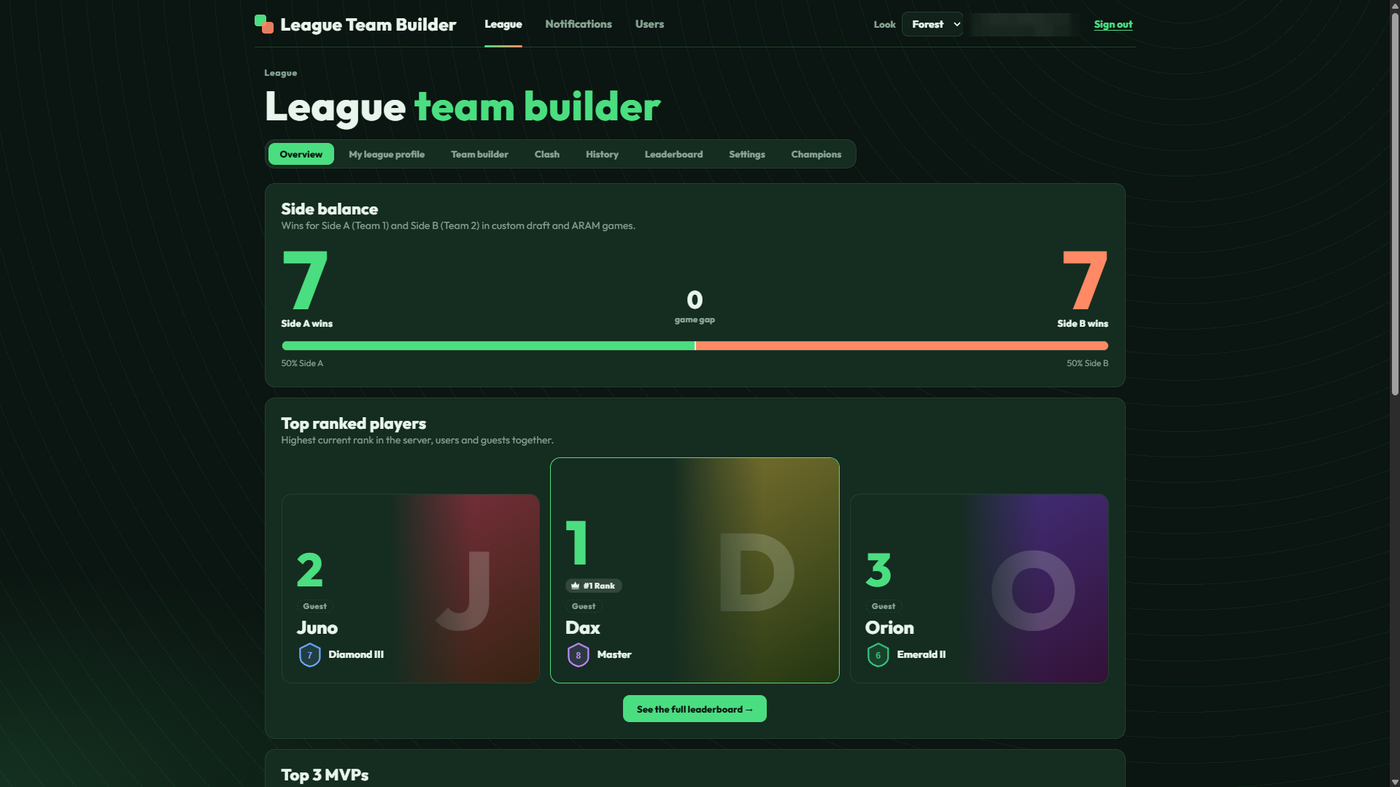Image resolution: width=1400 pixels, height=787 pixels.
Task: Click the Top ranked players heading
Action: 354,423
